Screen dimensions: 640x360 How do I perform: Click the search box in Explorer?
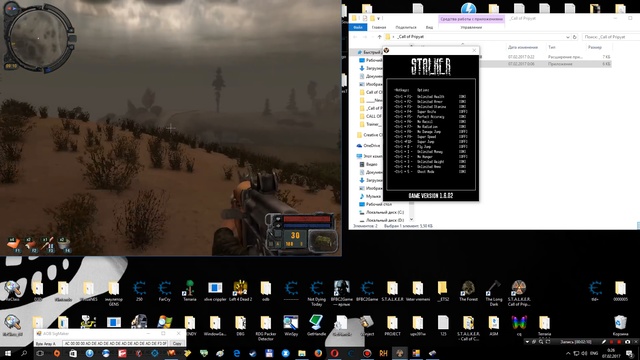(x=611, y=37)
